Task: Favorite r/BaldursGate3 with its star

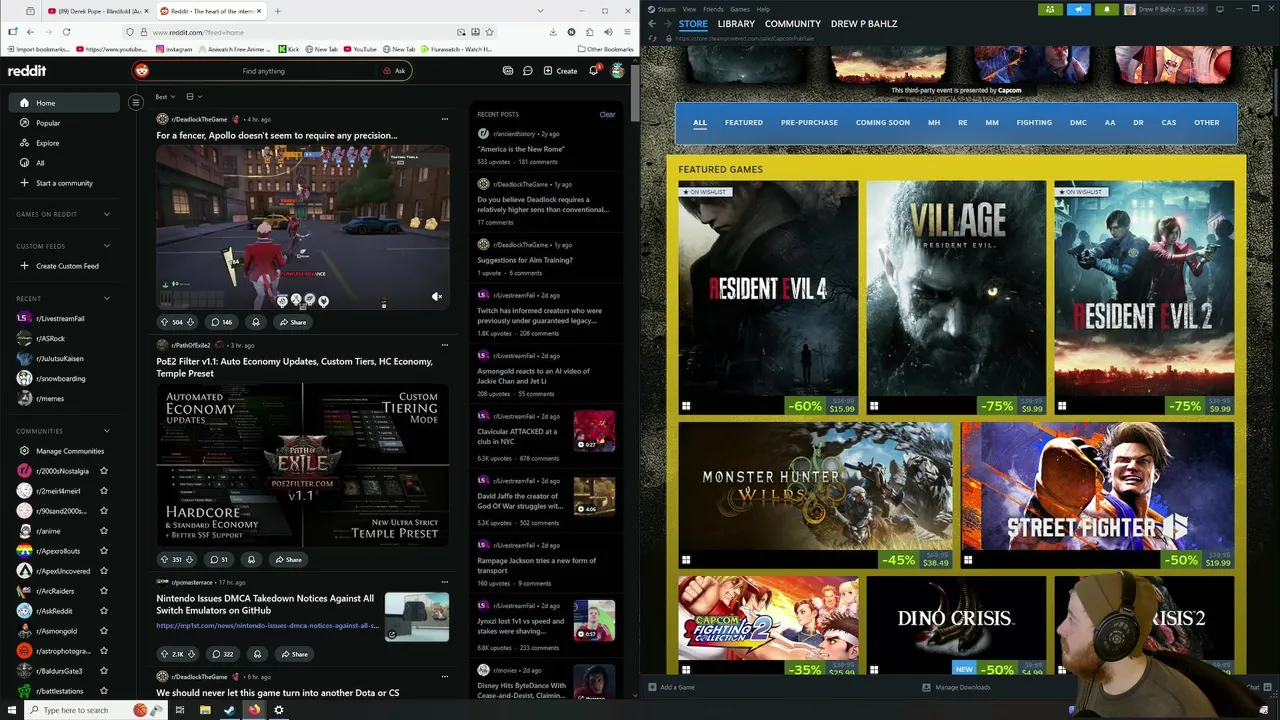Action: coord(104,671)
